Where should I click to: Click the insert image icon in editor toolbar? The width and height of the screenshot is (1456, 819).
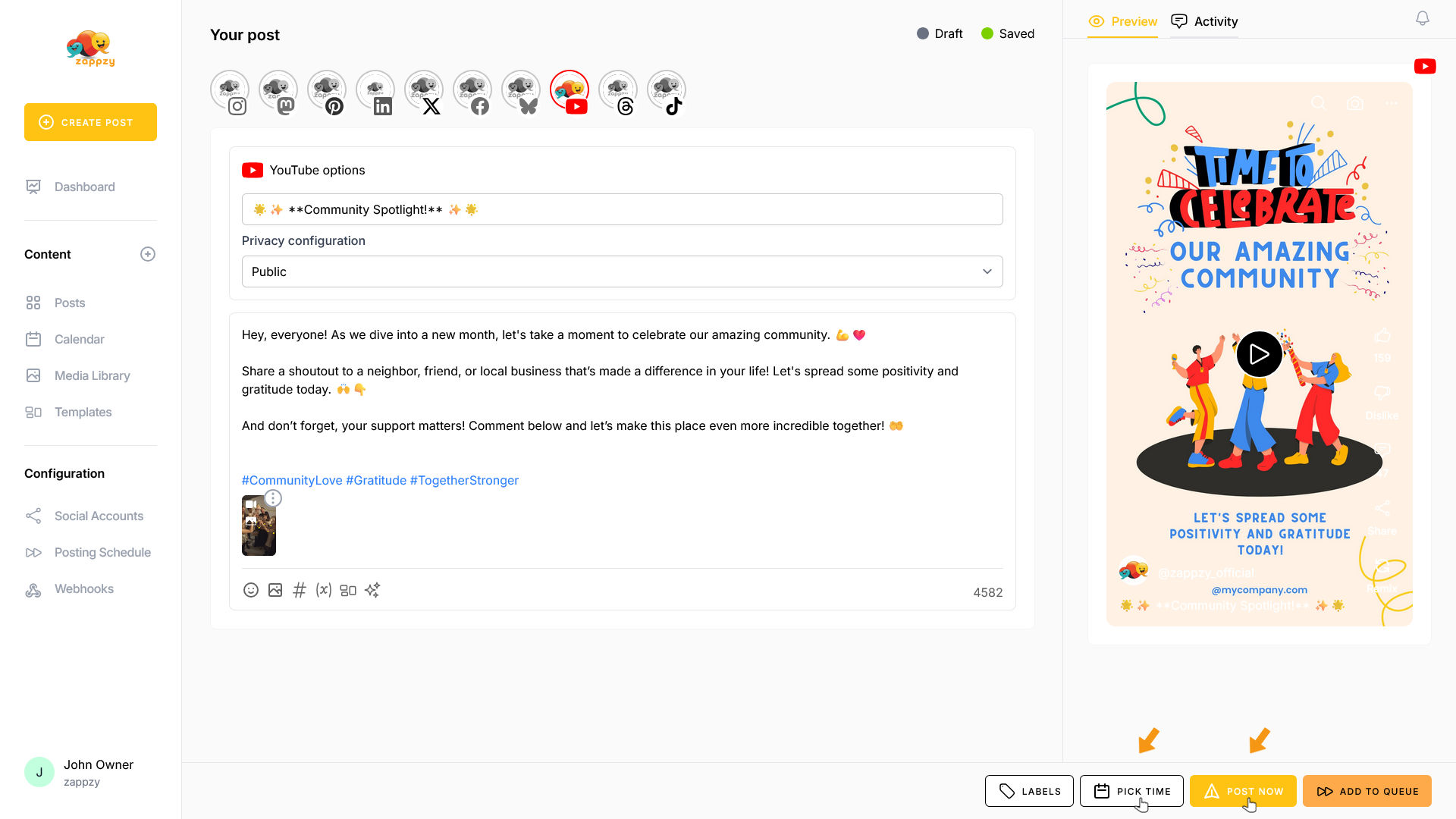tap(275, 590)
